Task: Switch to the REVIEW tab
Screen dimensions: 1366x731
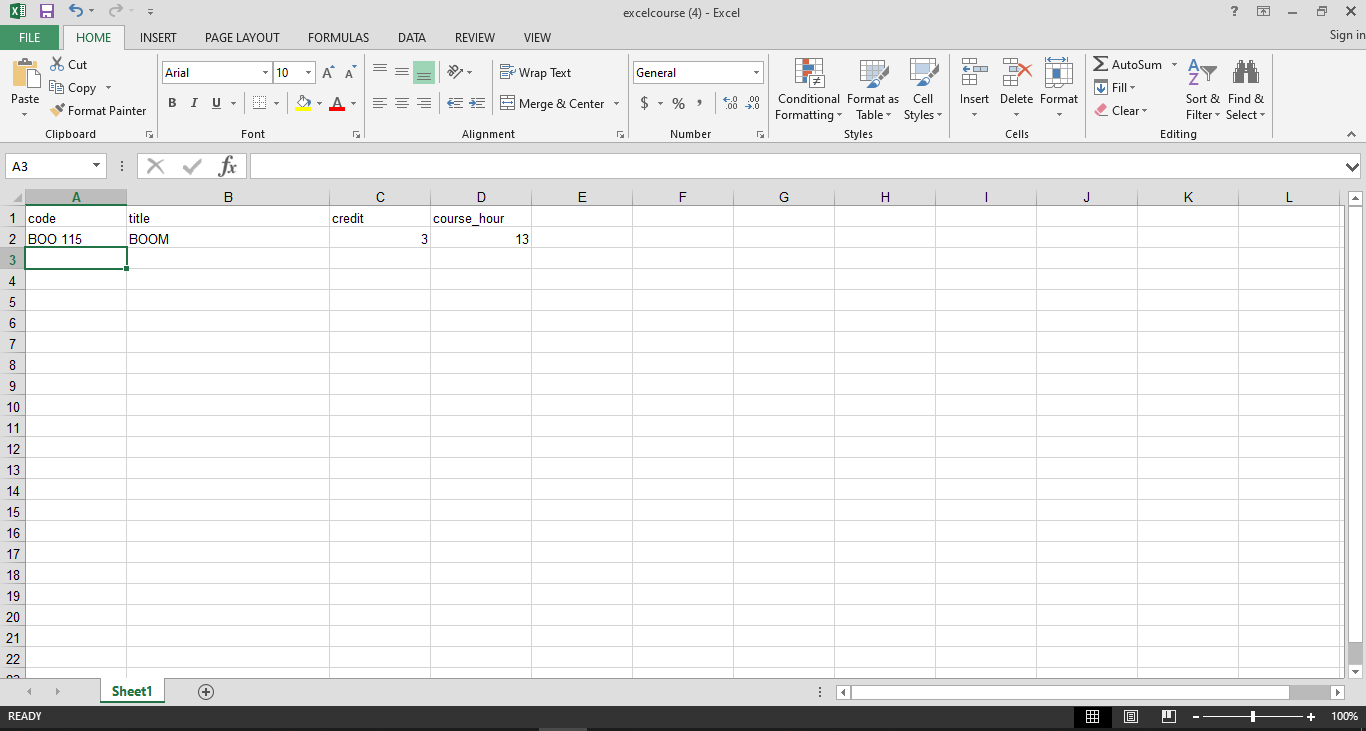Action: pyautogui.click(x=475, y=37)
